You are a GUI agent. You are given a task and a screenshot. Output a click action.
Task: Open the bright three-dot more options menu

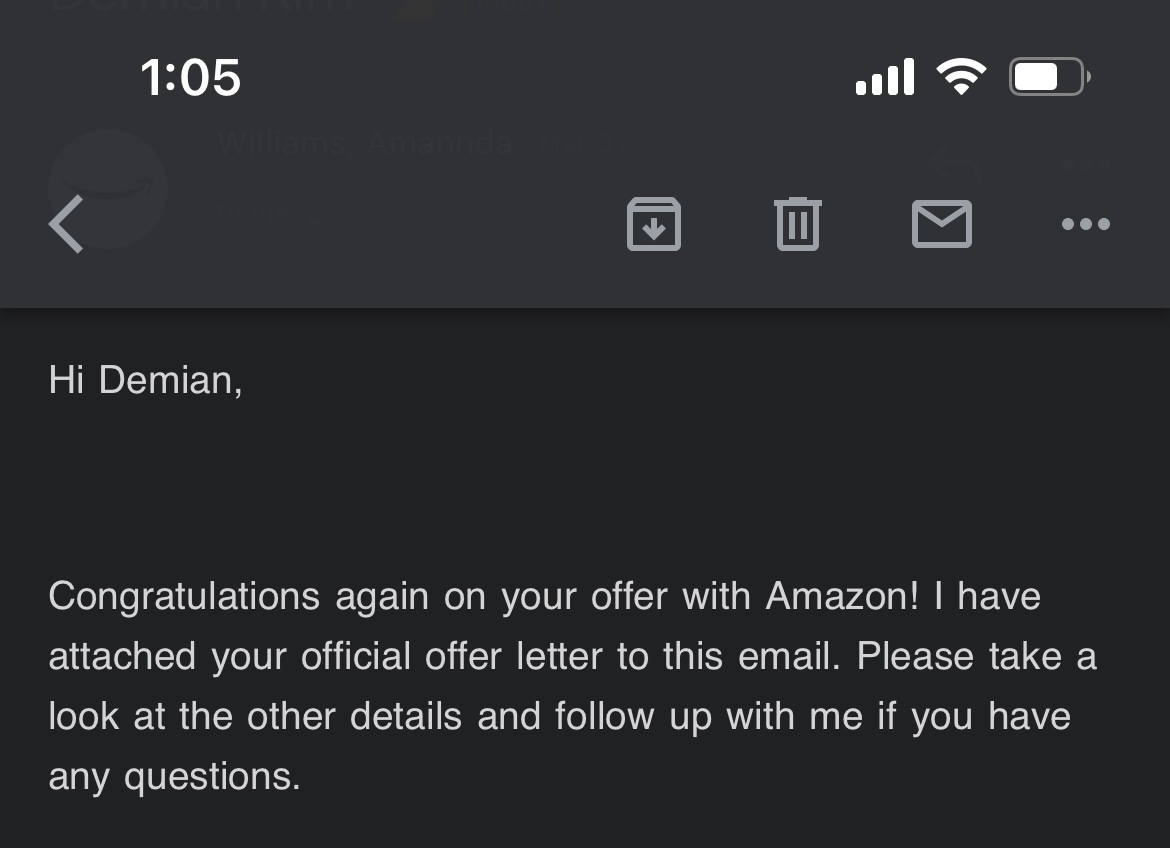point(1086,224)
